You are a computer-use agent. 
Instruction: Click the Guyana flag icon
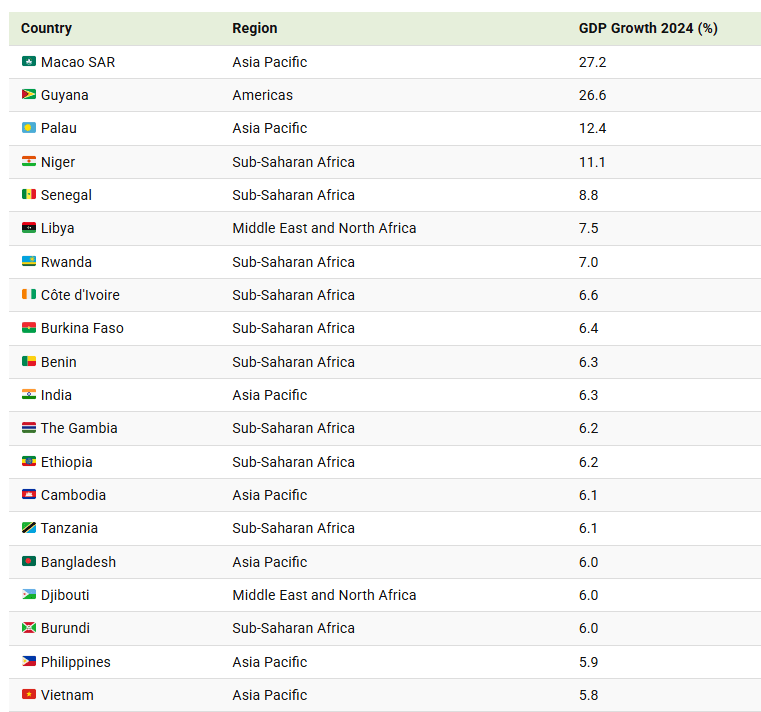coord(29,95)
